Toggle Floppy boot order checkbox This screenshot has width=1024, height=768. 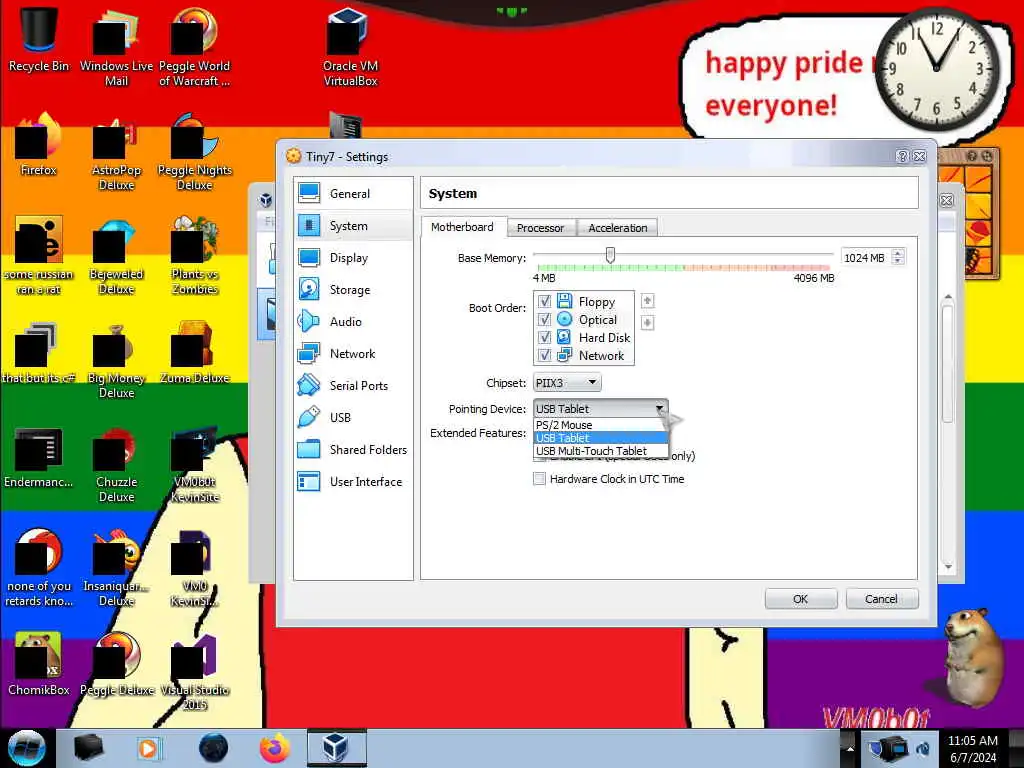click(x=544, y=302)
